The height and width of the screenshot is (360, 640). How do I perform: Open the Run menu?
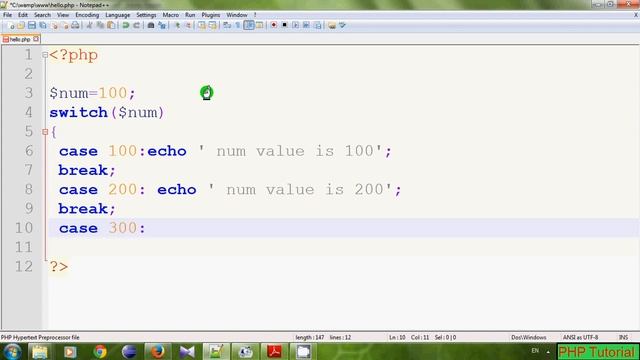point(190,15)
